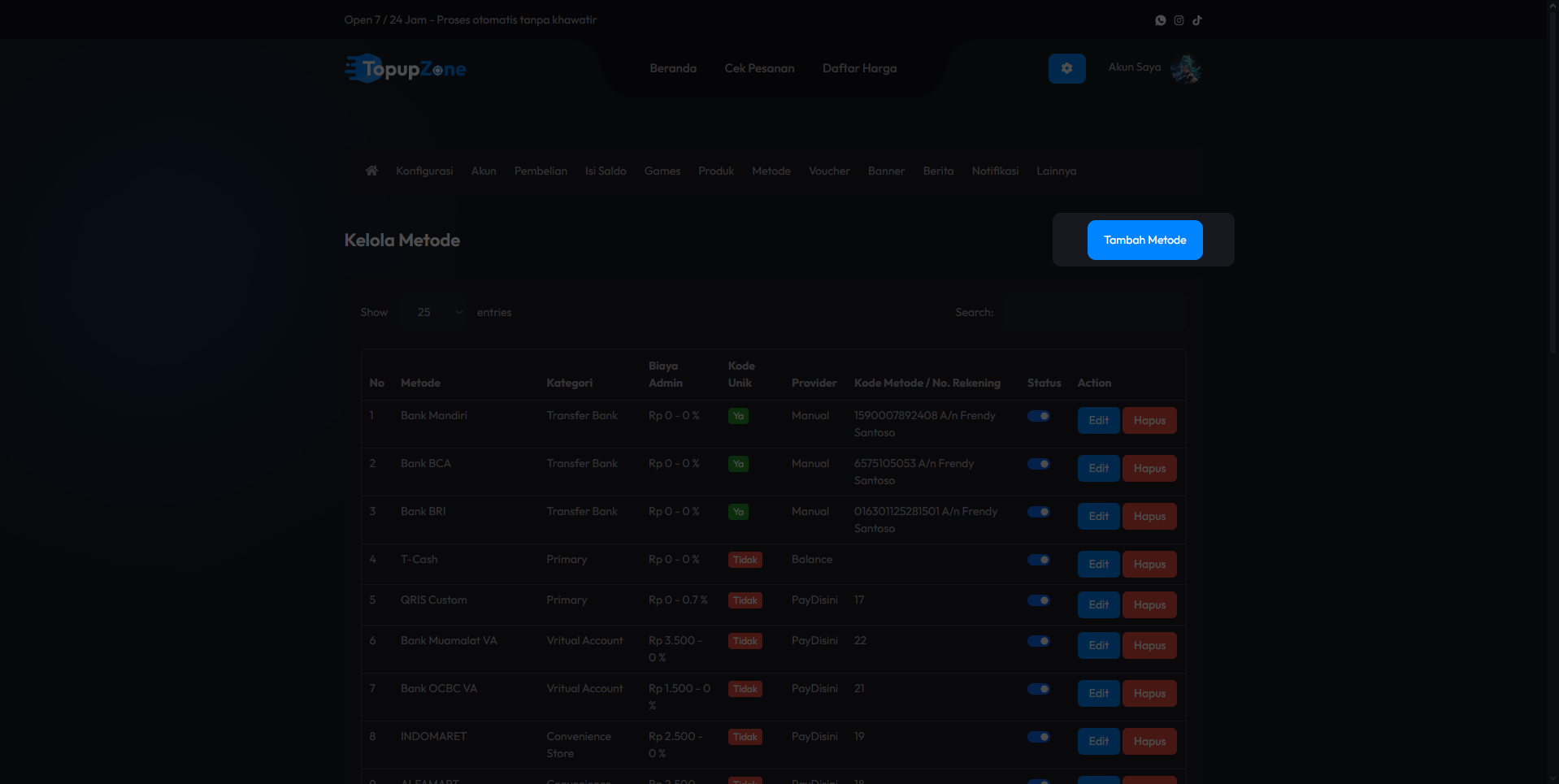
Task: Toggle status switch for Bank OCBC VA
Action: point(1039,689)
